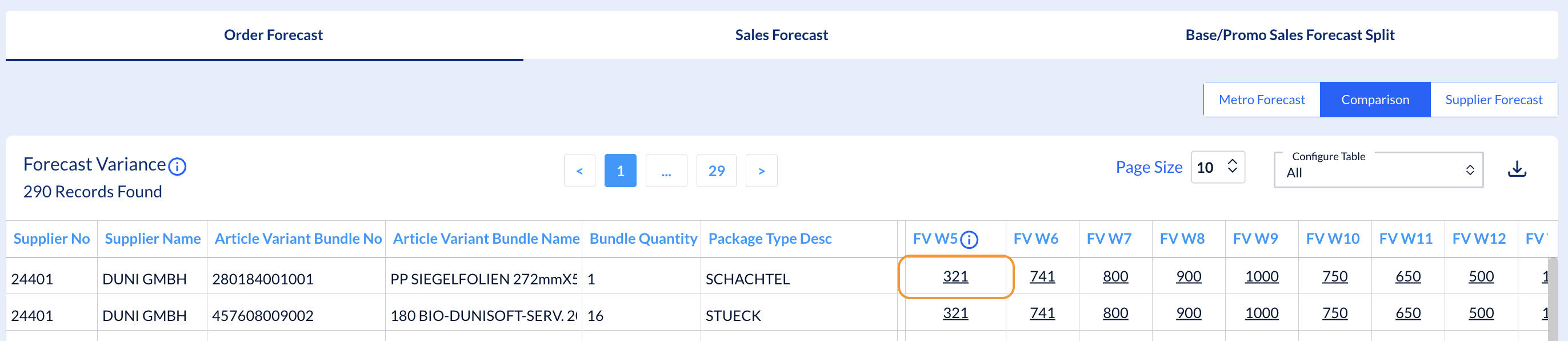Go to previous page arrow
The image size is (1568, 341).
[579, 171]
